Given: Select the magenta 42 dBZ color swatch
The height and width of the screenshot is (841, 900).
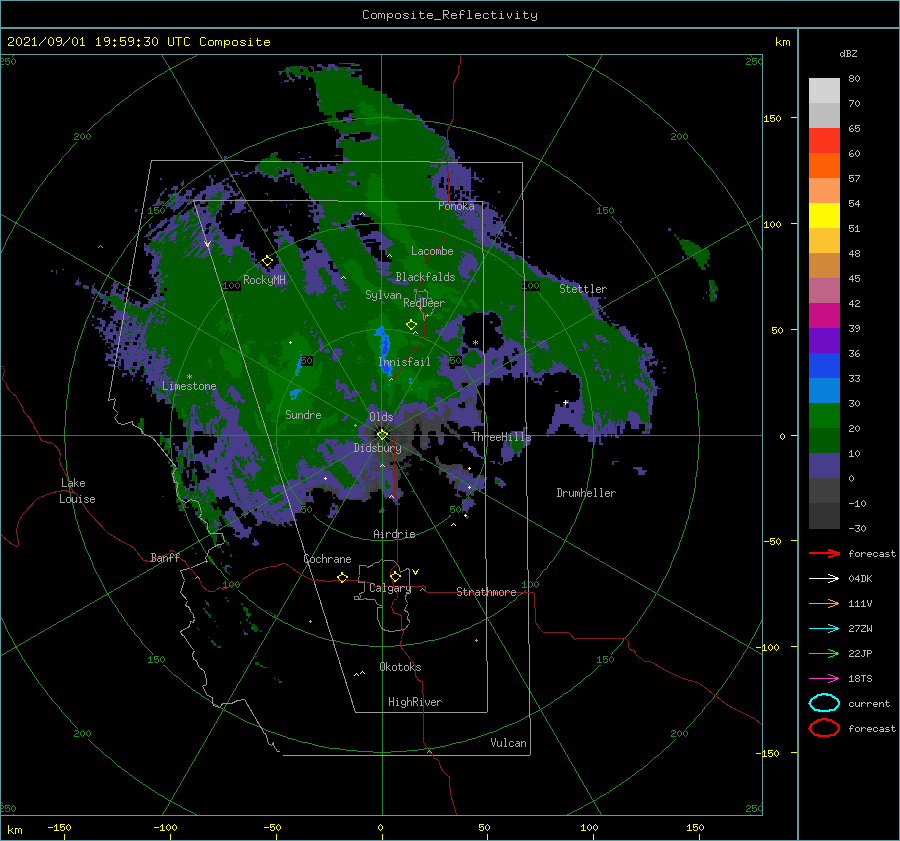Looking at the screenshot, I should pyautogui.click(x=824, y=315).
